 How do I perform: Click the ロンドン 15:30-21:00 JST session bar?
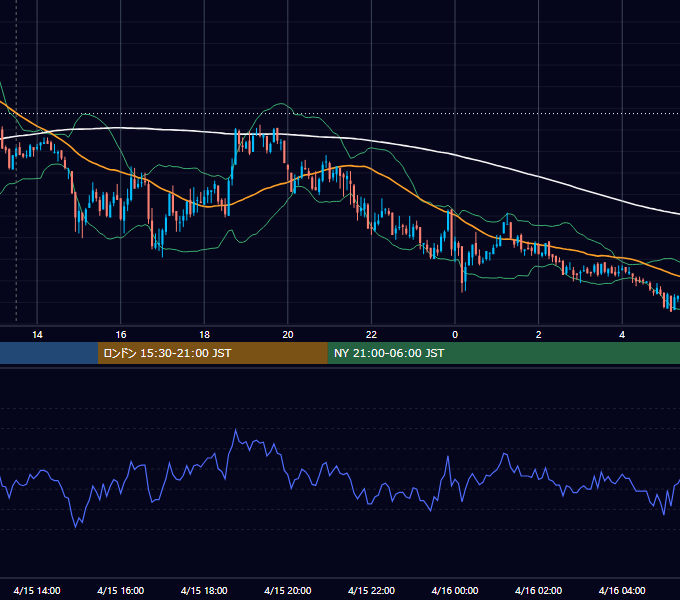212,353
